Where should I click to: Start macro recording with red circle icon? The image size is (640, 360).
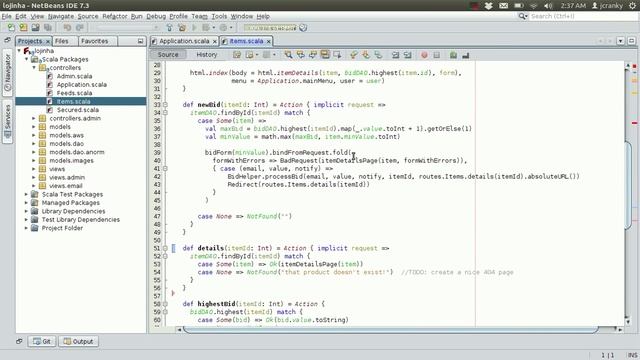pyautogui.click(x=424, y=55)
